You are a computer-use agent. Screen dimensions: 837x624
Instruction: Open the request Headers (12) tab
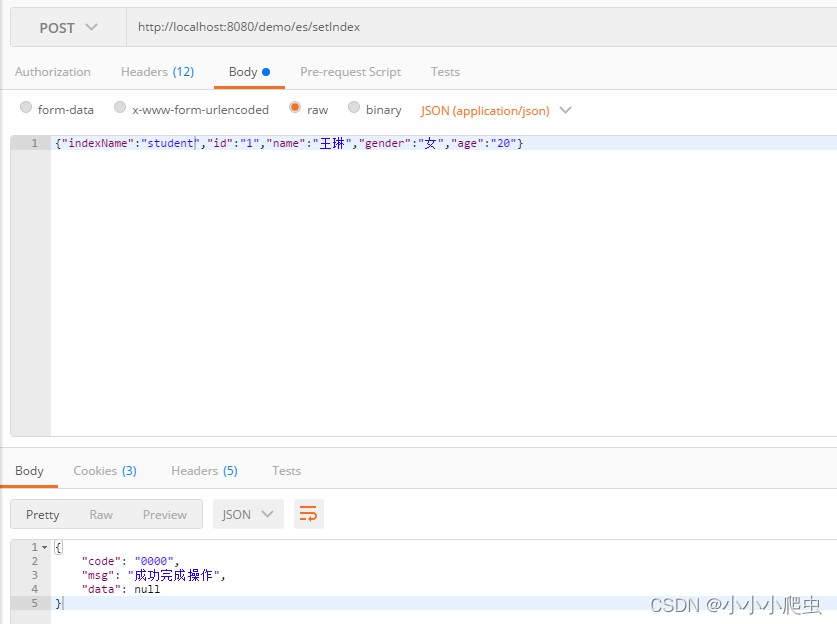157,72
